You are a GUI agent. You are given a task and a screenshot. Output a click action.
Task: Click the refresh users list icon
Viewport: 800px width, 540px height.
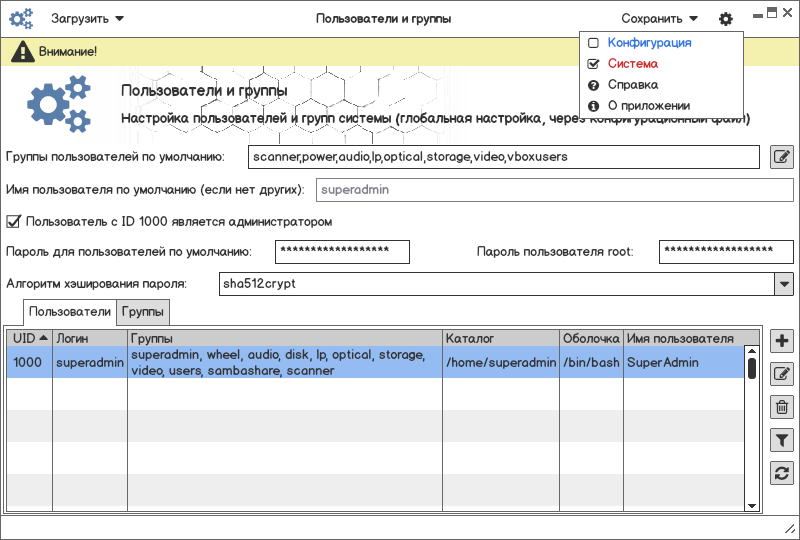click(782, 473)
